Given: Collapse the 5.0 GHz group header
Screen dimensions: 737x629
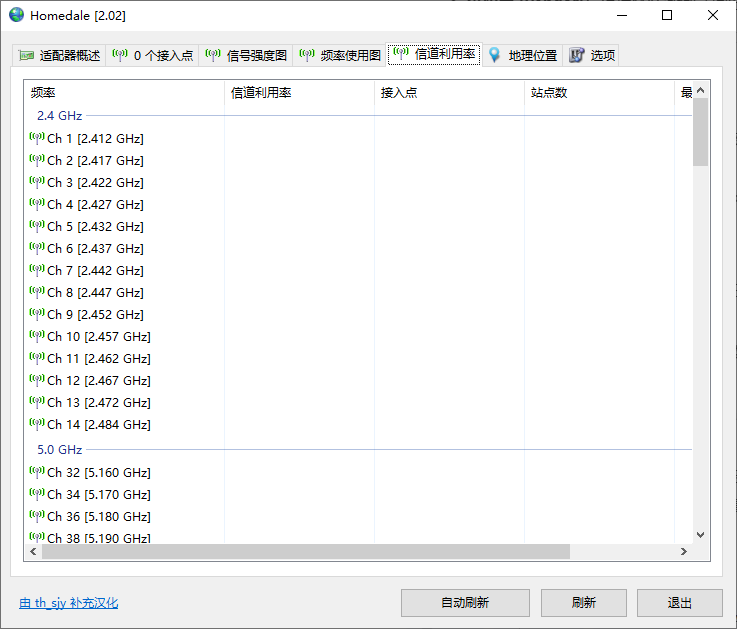Looking at the screenshot, I should [60, 449].
